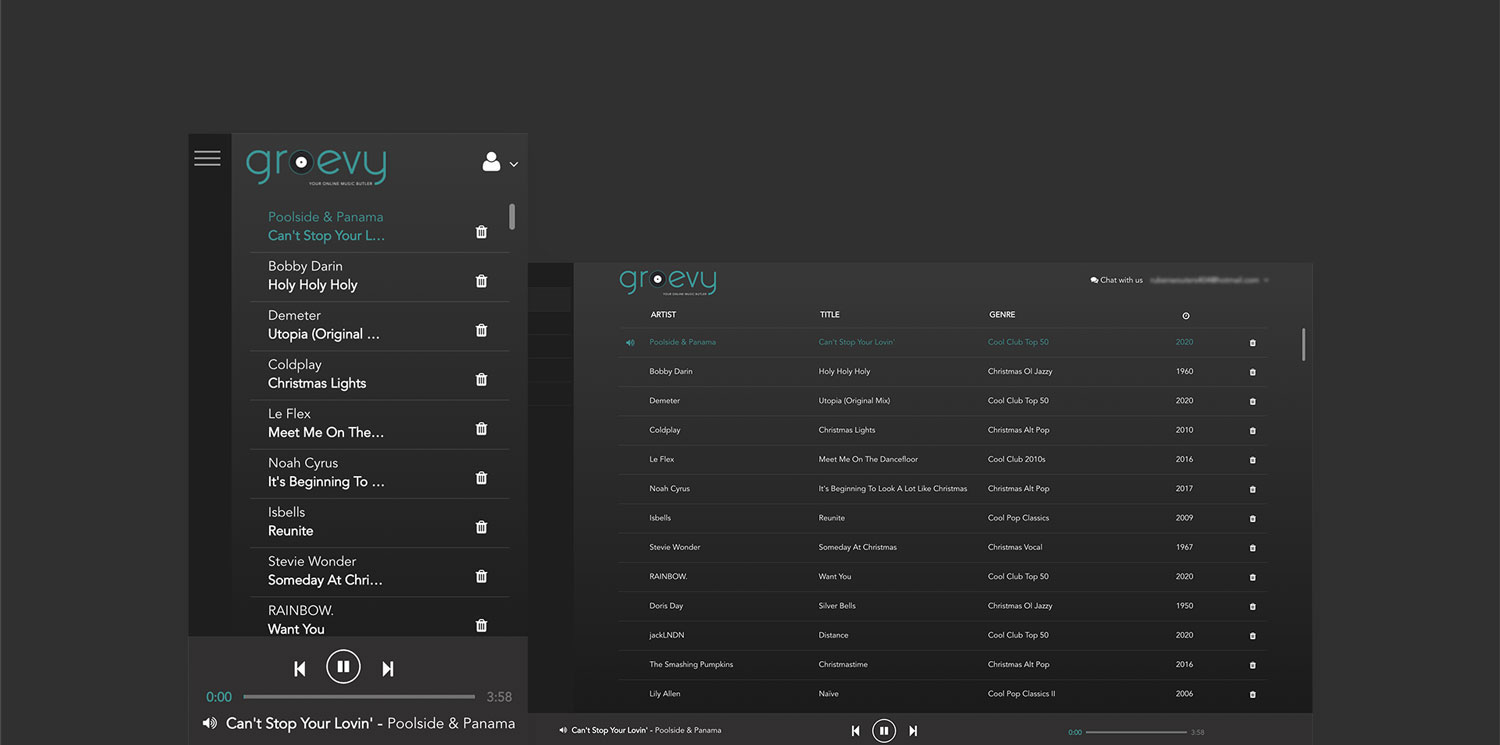Skip to next track in desktop player

pyautogui.click(x=913, y=731)
